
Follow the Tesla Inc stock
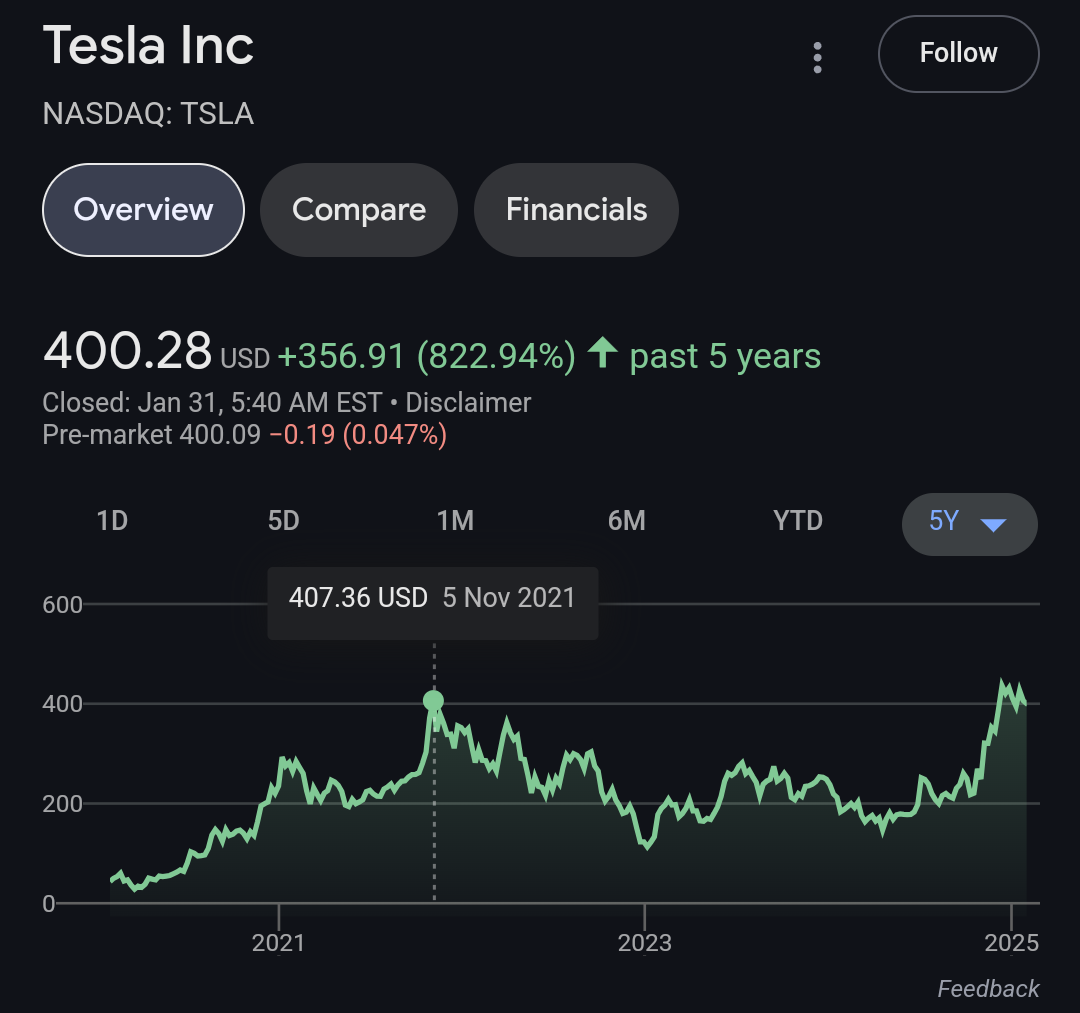click(x=958, y=53)
